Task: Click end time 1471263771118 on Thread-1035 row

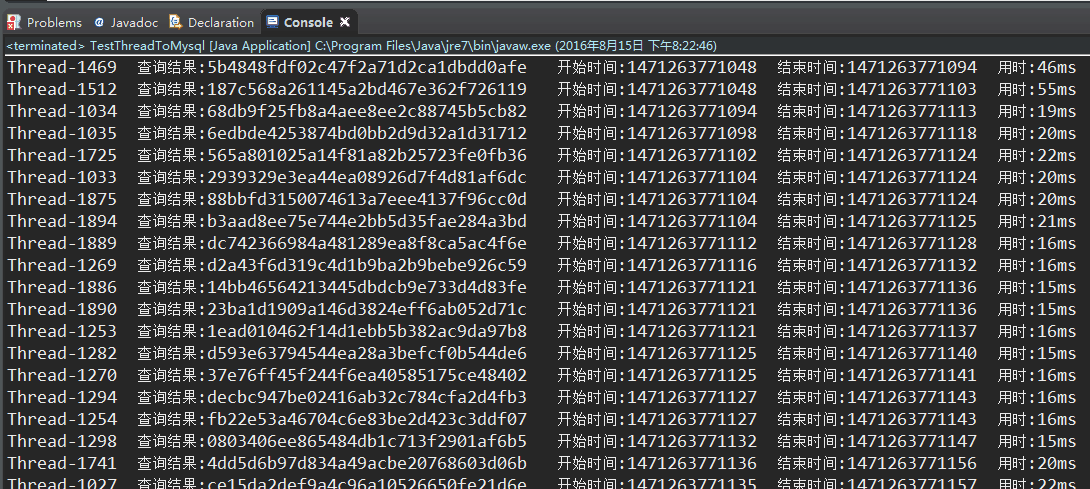Action: pos(912,133)
